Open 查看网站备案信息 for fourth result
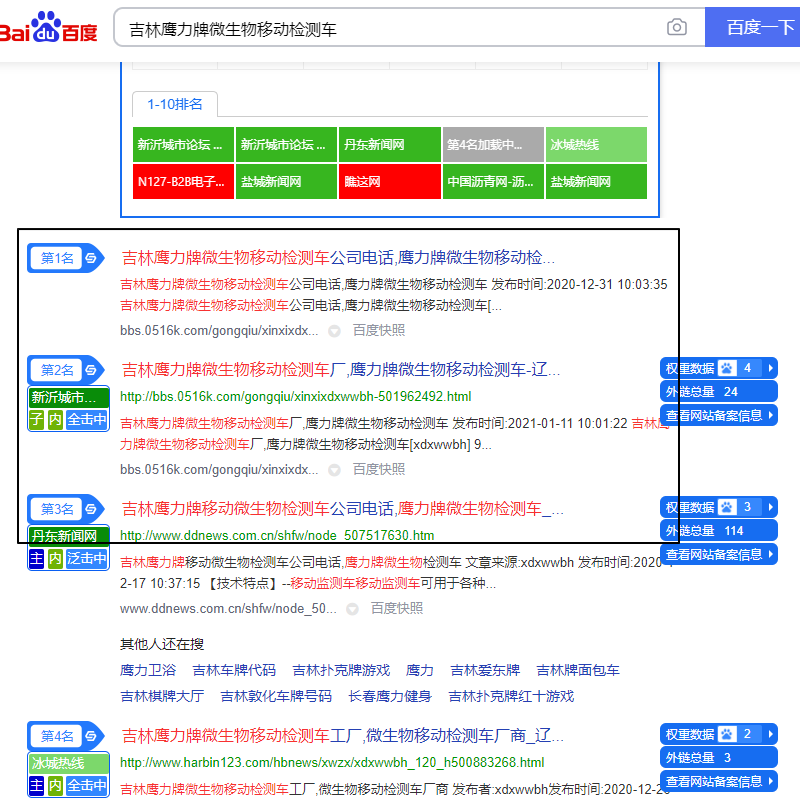800x800 pixels. coord(718,781)
